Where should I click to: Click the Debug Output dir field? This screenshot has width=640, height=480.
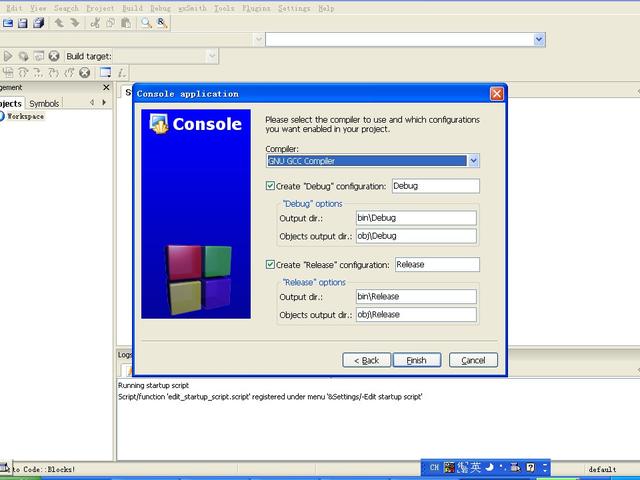[x=416, y=218]
